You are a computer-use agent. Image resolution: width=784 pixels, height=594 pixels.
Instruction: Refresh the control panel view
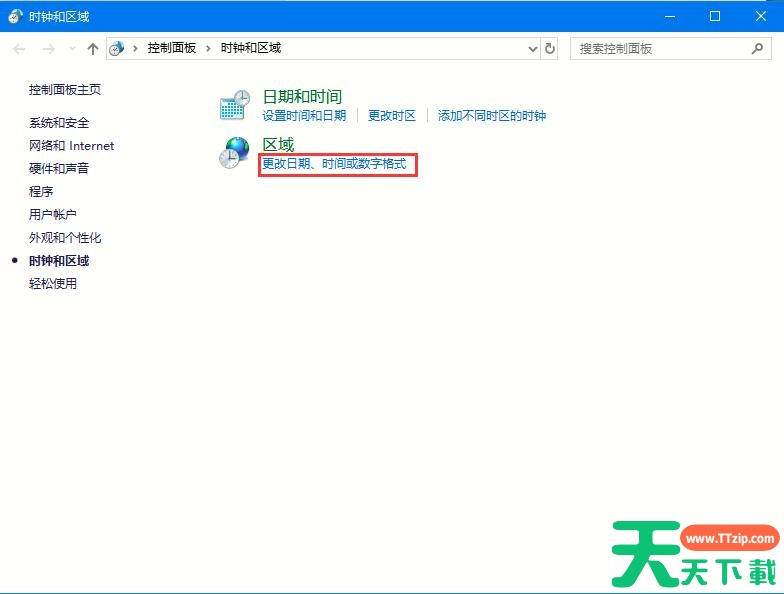click(x=550, y=48)
